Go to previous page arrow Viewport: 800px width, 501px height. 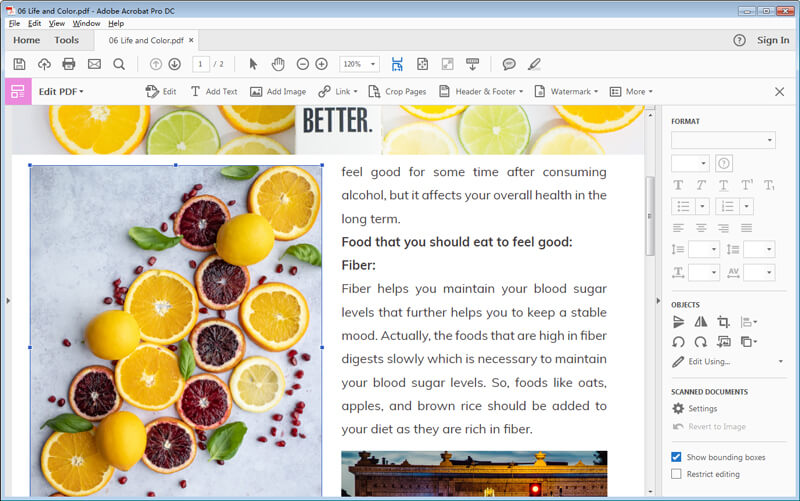(x=156, y=64)
